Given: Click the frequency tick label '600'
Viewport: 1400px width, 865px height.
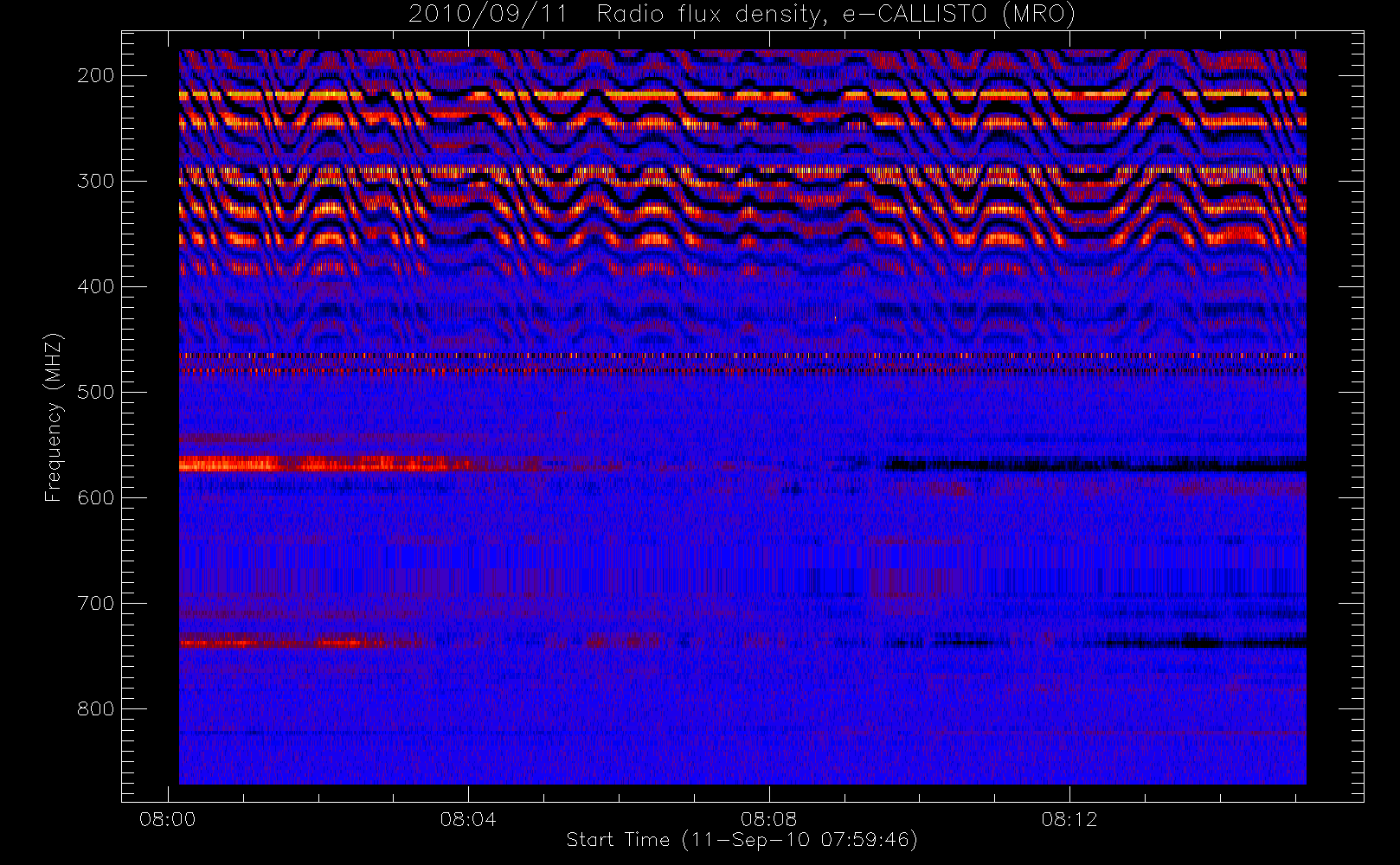Looking at the screenshot, I should tap(96, 497).
